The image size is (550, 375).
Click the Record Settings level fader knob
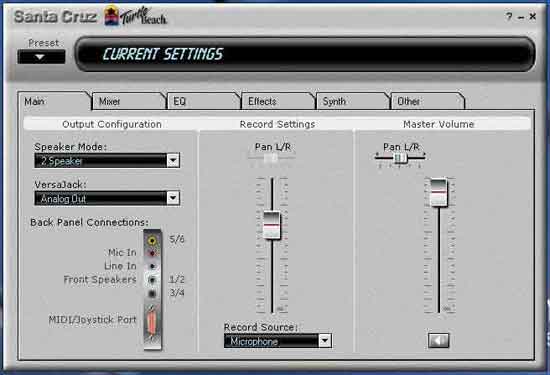(271, 225)
